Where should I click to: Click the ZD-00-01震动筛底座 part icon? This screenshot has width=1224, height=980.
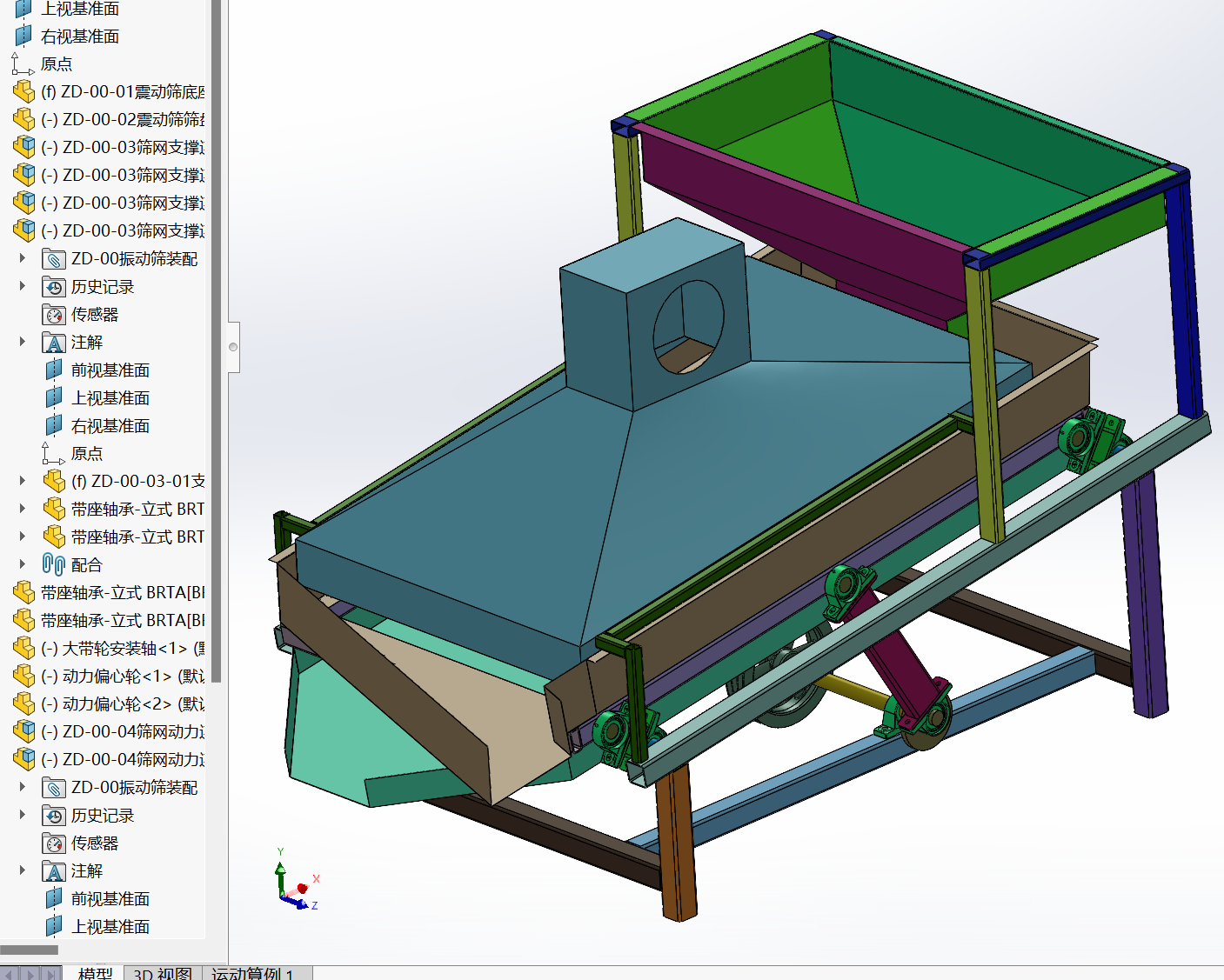(23, 91)
